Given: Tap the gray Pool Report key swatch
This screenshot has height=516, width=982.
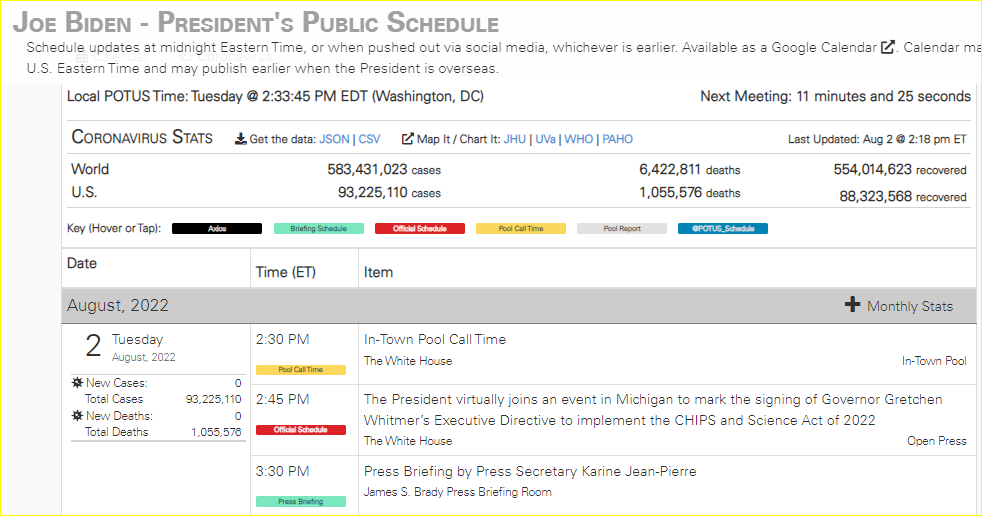Looking at the screenshot, I should 621,228.
